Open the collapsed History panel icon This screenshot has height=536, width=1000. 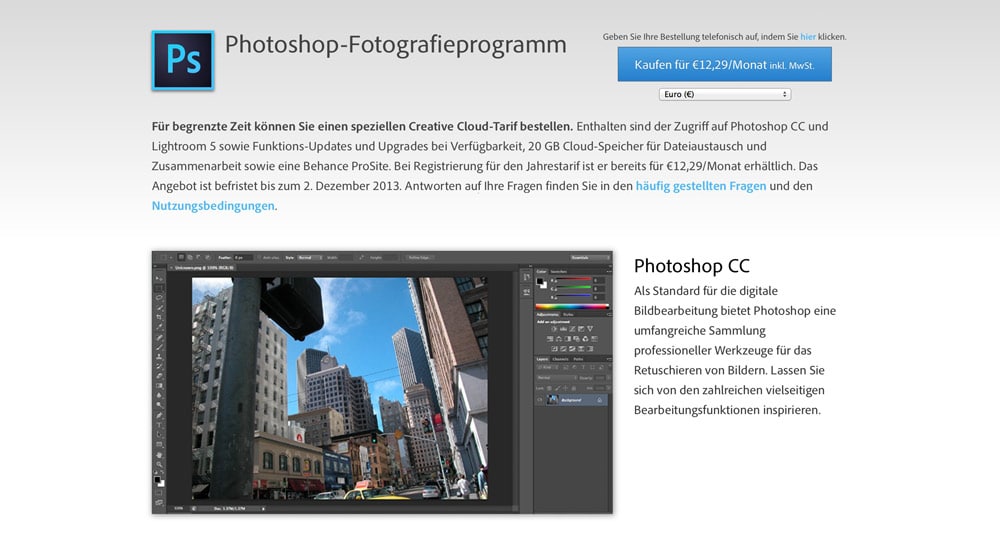pos(526,276)
